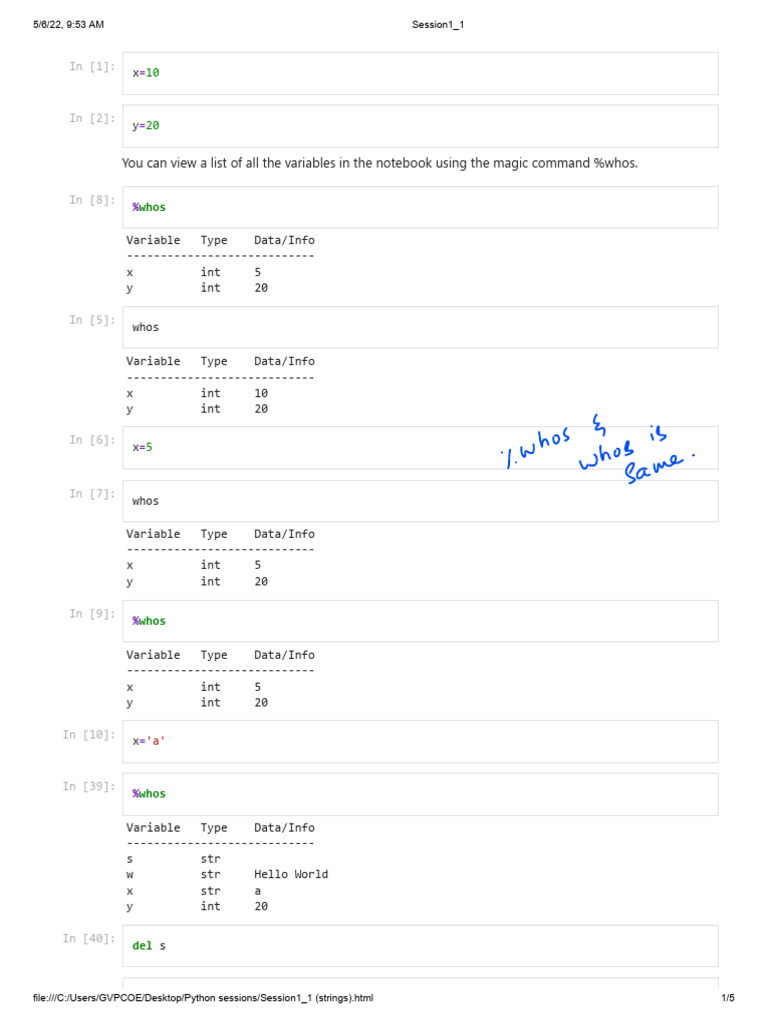
Task: Click the %whos cell labeled In [8]
Action: [420, 207]
